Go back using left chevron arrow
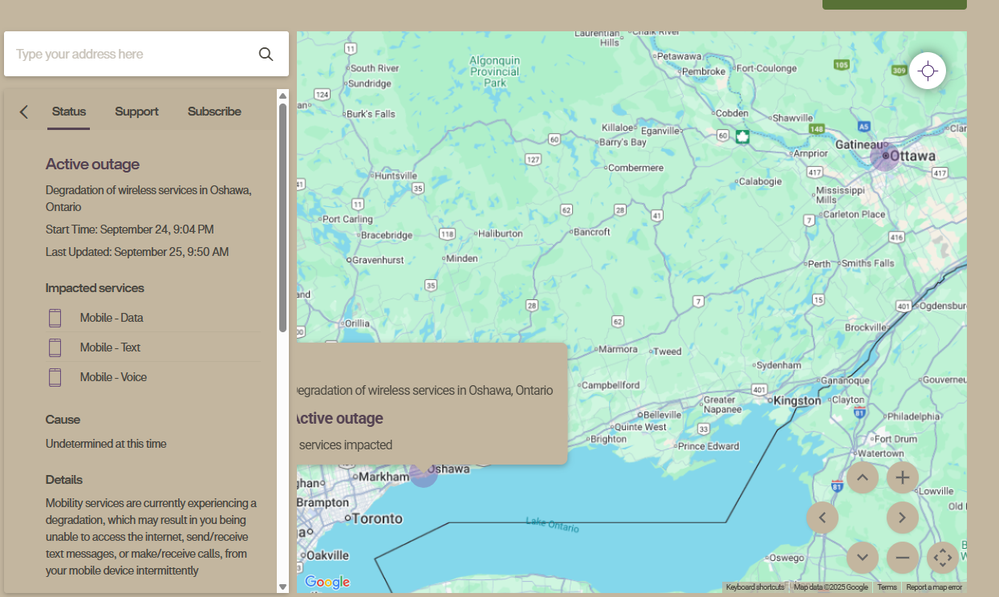 [24, 112]
